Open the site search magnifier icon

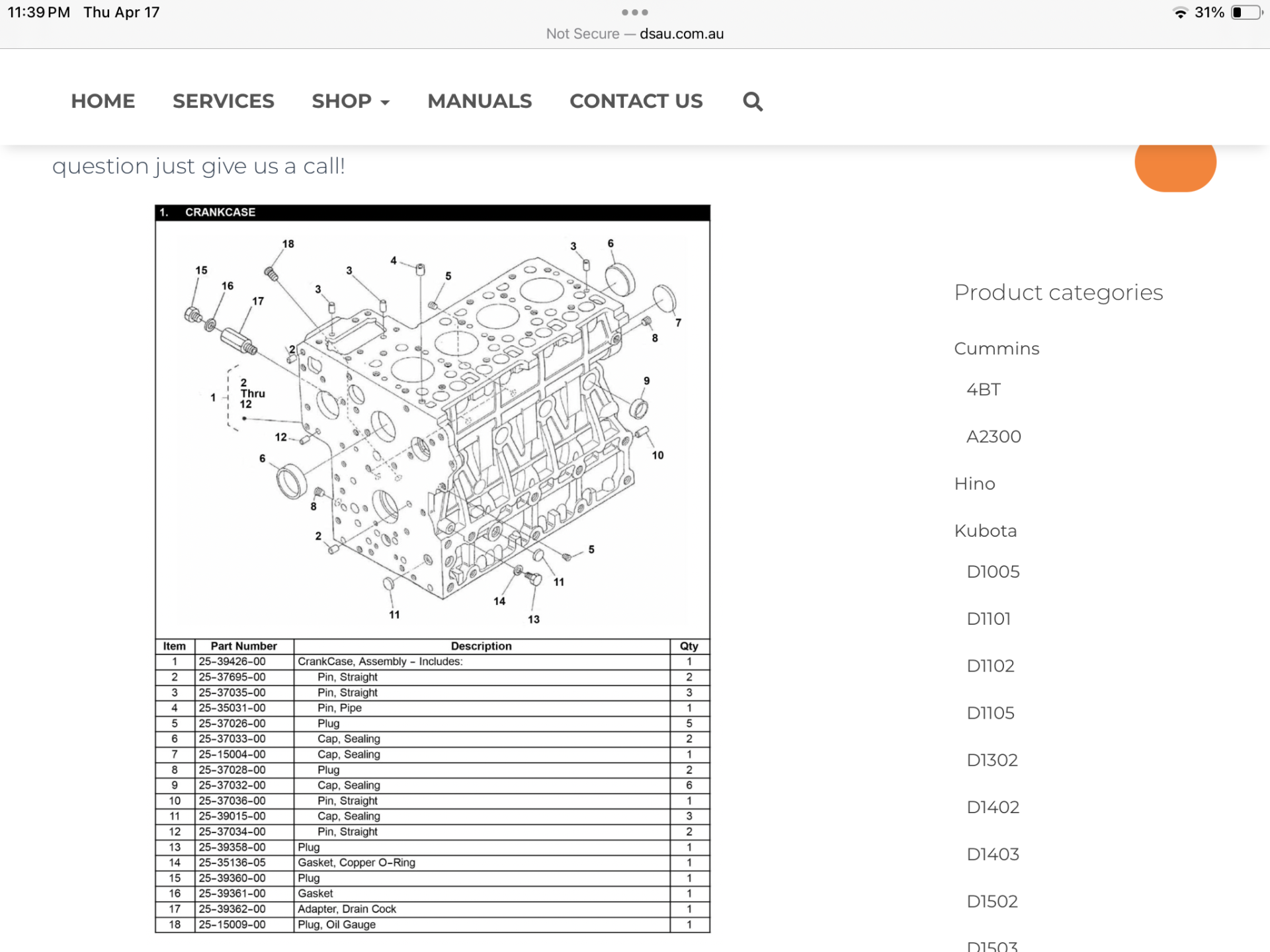(x=752, y=101)
